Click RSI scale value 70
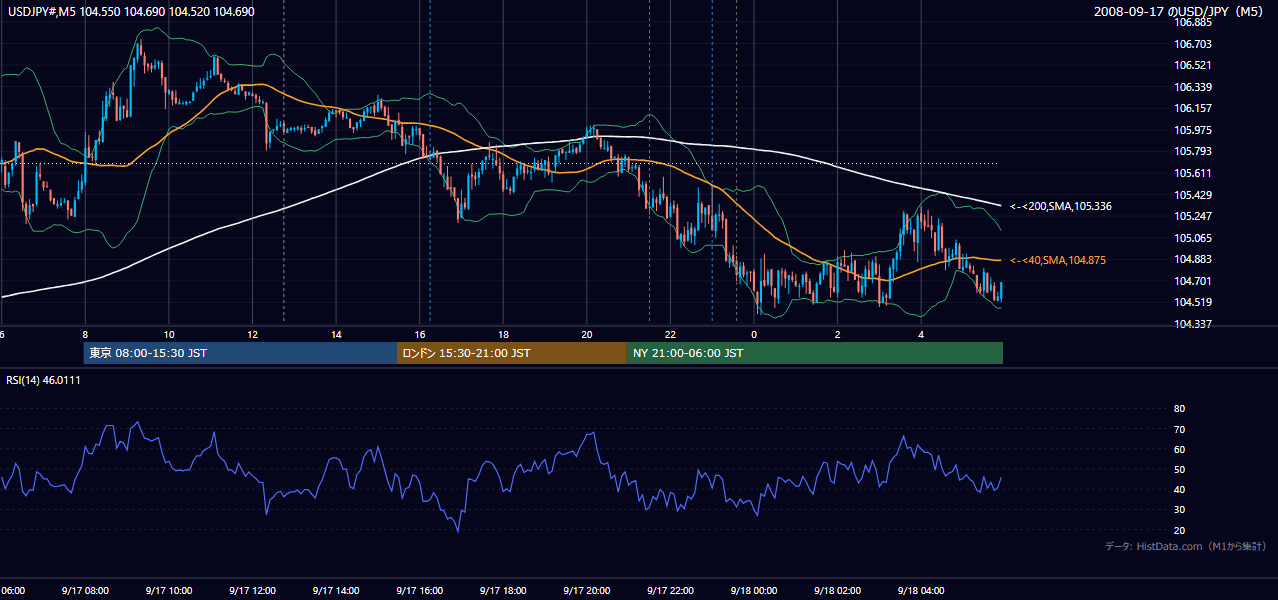This screenshot has height=600, width=1278. [1180, 429]
